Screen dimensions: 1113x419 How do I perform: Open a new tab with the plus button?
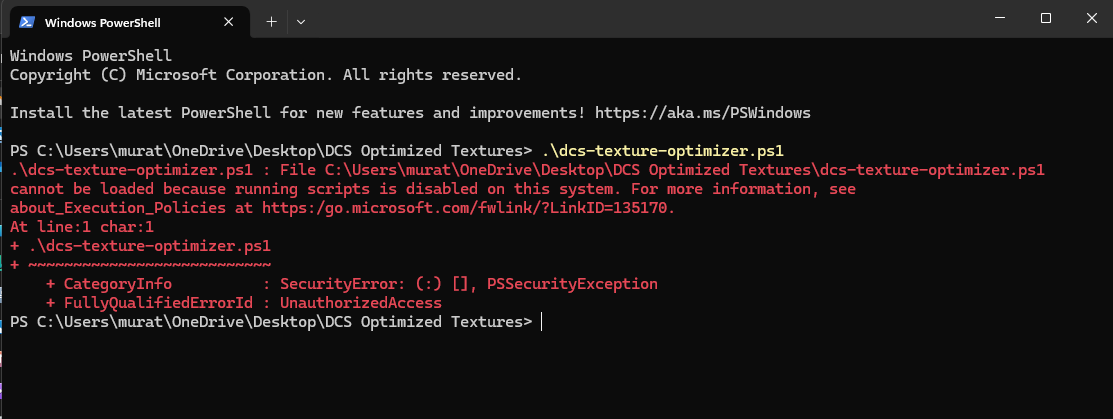click(x=271, y=22)
